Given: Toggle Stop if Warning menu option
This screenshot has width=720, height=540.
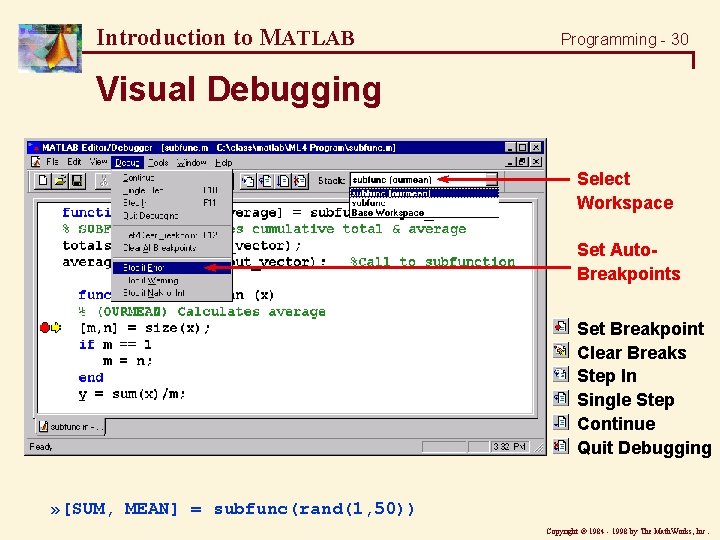Looking at the screenshot, I should (172, 280).
